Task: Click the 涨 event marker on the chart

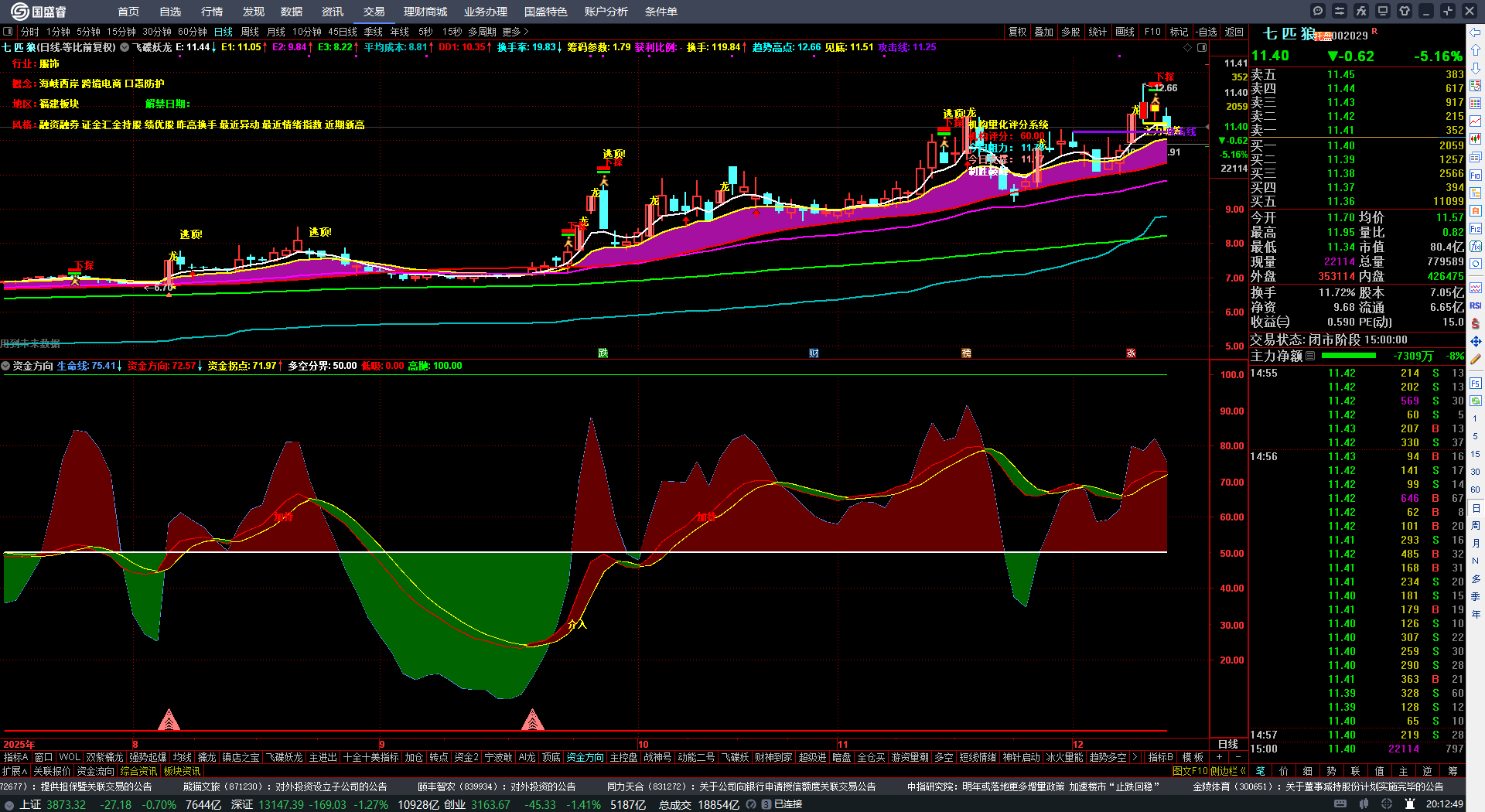Action: coord(1131,353)
